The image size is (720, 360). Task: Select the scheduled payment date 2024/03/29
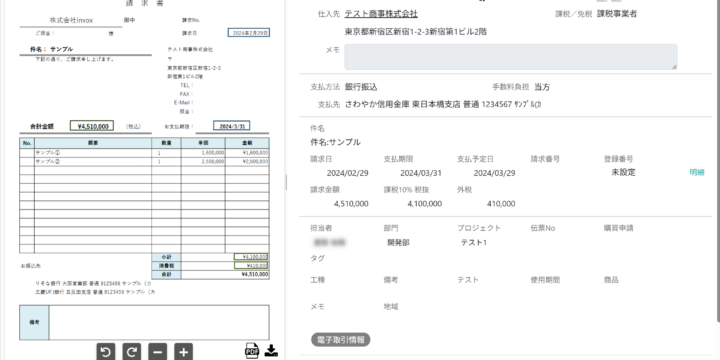495,173
